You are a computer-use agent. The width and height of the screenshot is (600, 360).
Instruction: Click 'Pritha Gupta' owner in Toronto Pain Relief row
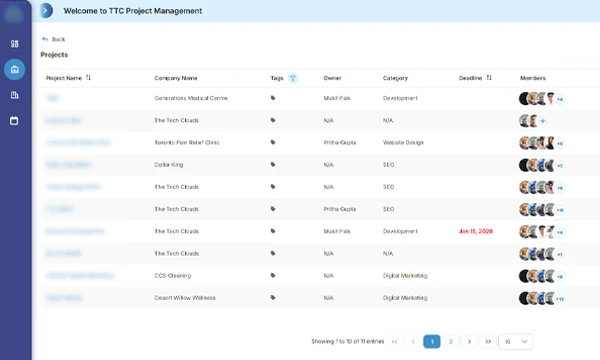click(340, 143)
